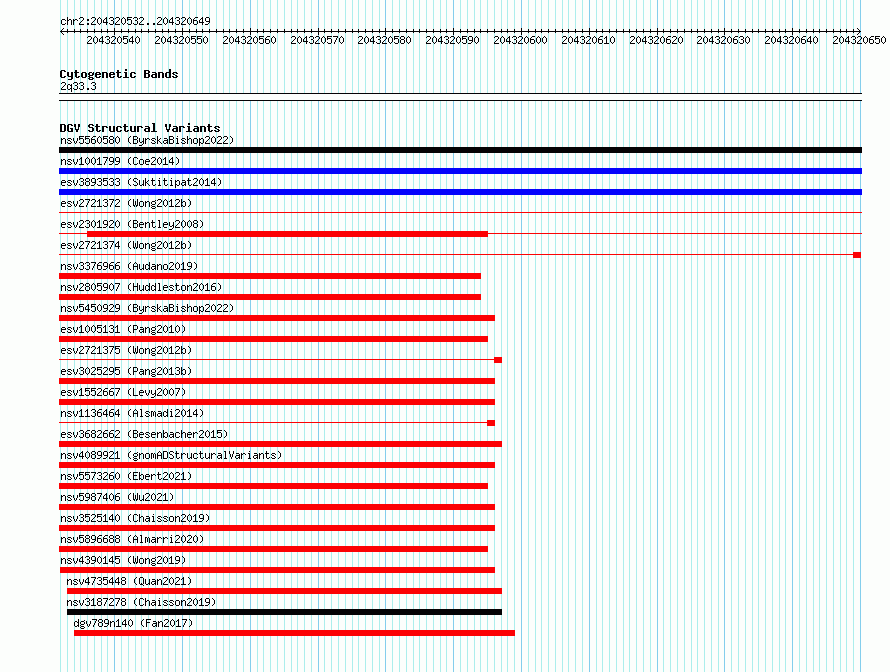Open esv2721374 (Wong2012b) label
Image resolution: width=890 pixels, height=672 pixels.
pyautogui.click(x=126, y=245)
